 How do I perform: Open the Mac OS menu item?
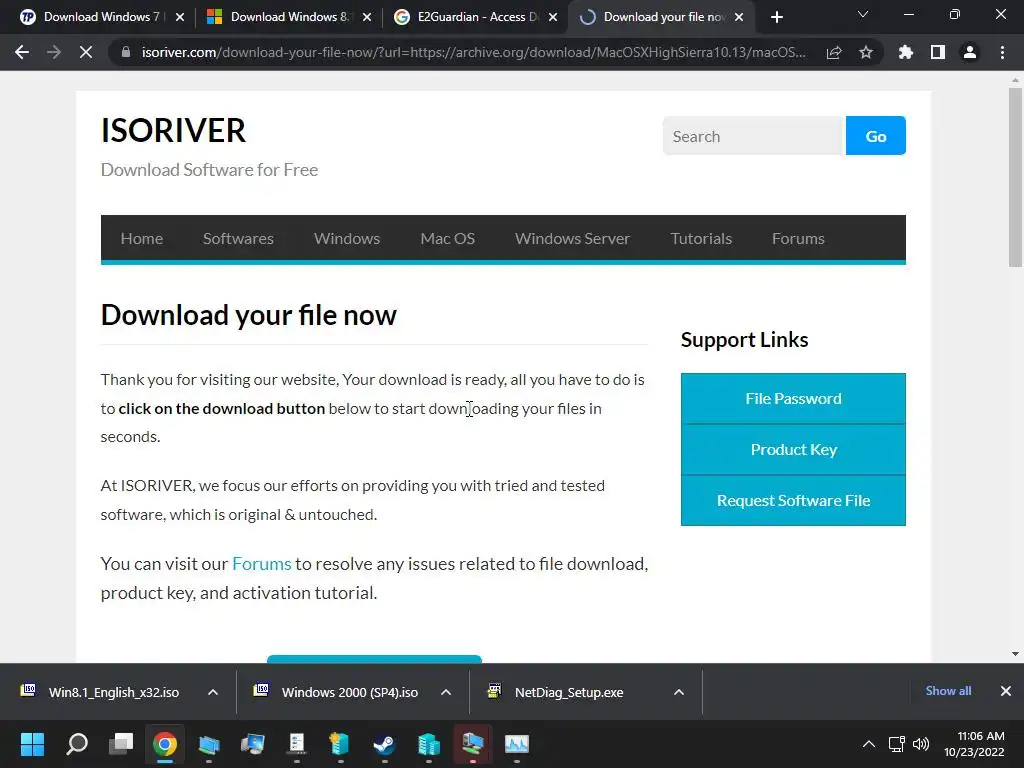(x=447, y=238)
